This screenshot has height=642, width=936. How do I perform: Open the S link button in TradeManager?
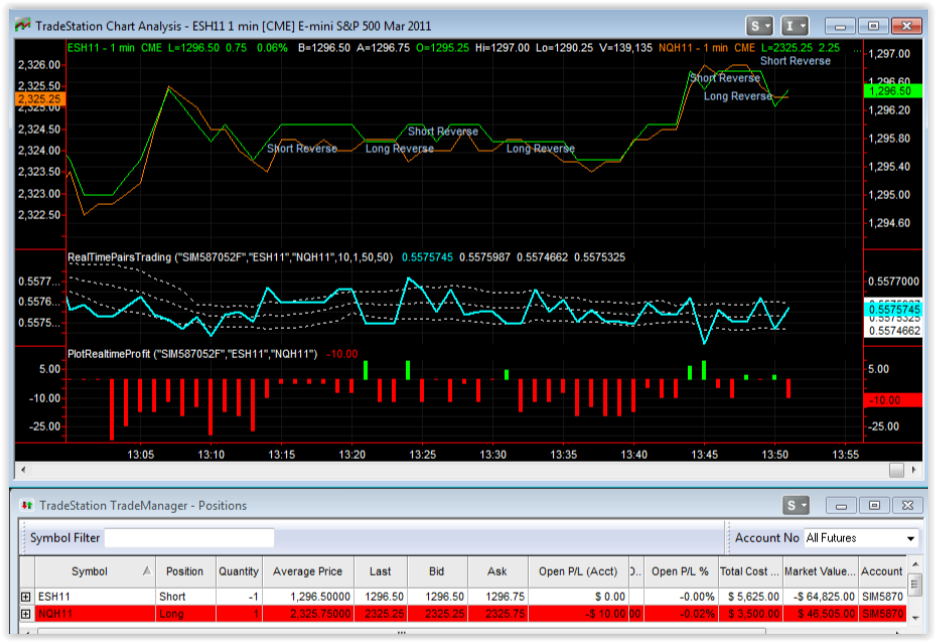tap(796, 505)
